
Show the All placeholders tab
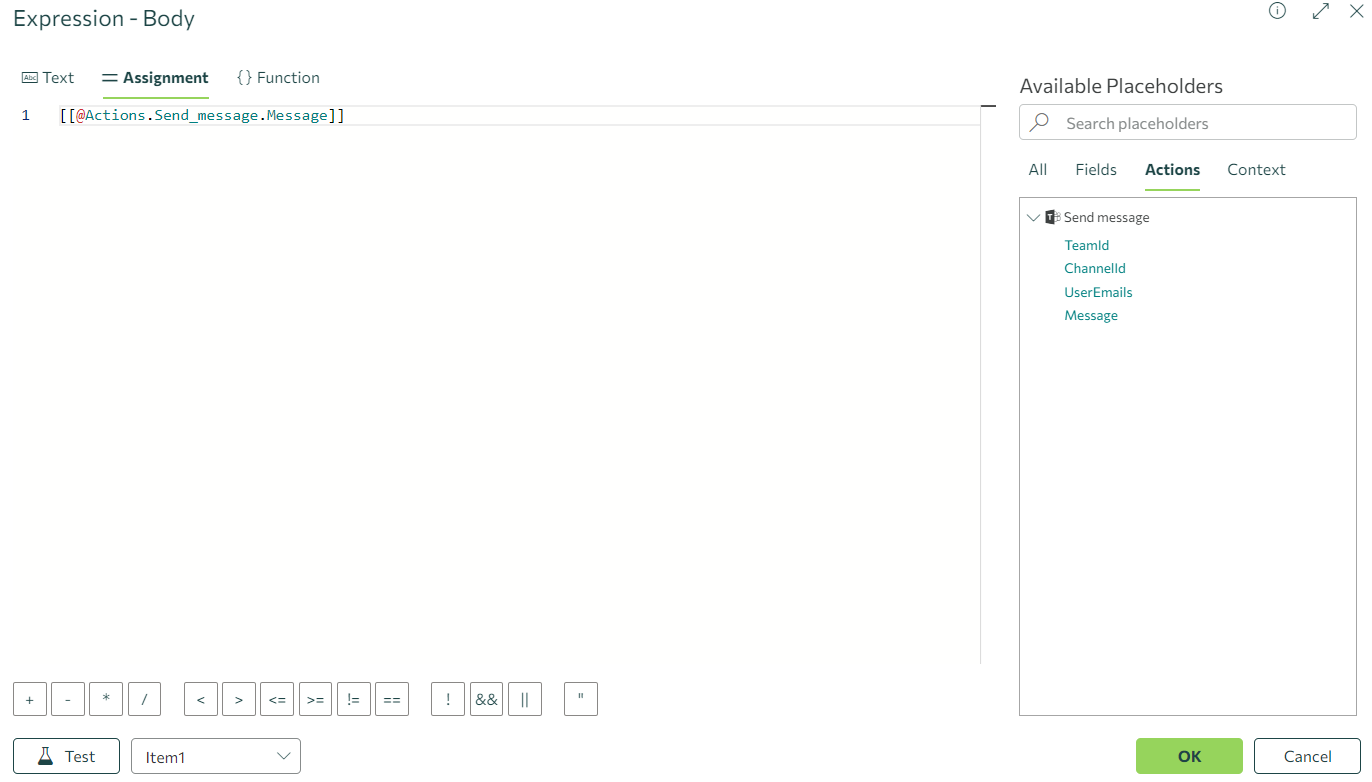coord(1038,170)
